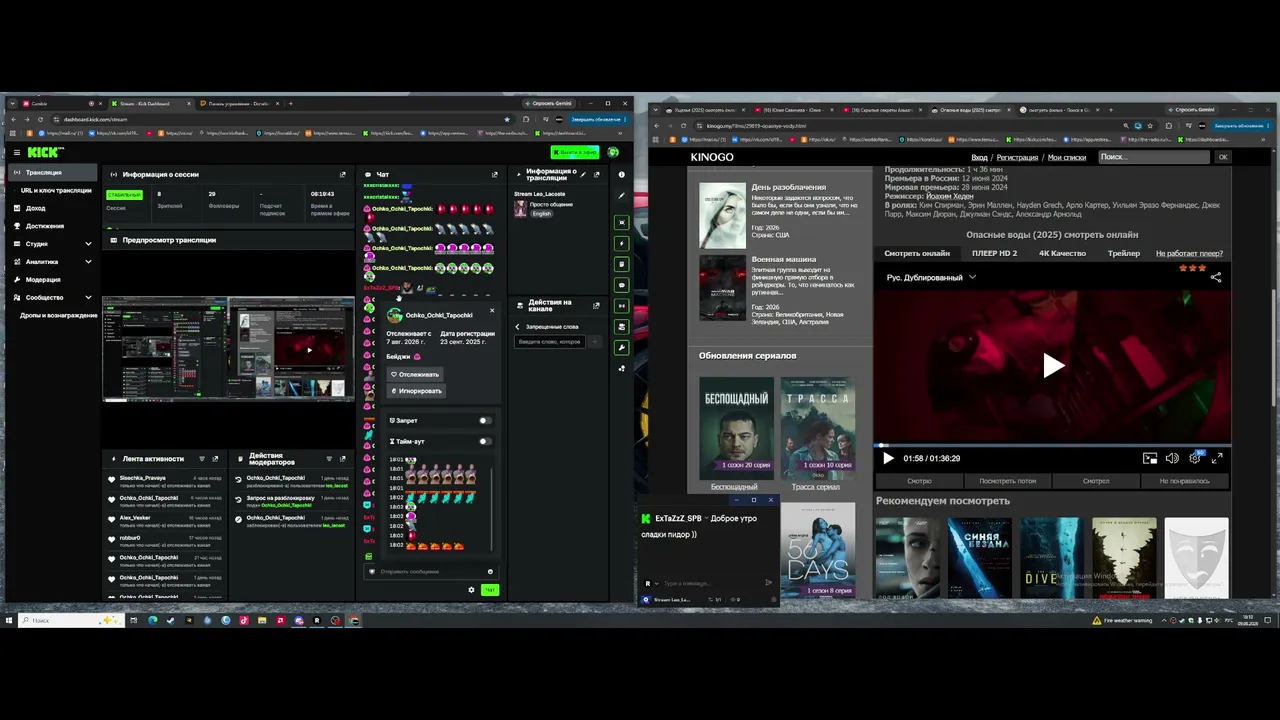Click the info icon in right sidebar

pyautogui.click(x=622, y=174)
